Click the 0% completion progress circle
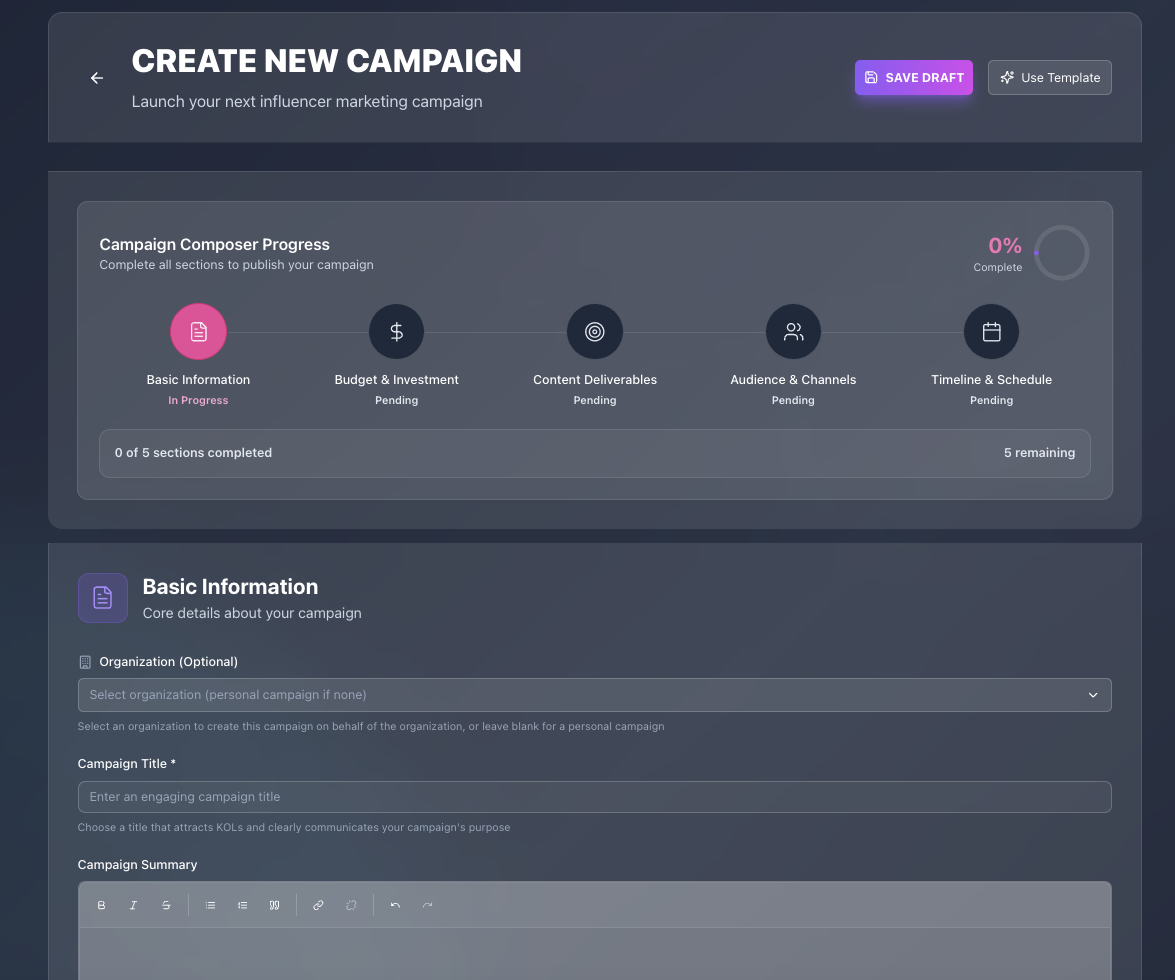 point(1062,252)
